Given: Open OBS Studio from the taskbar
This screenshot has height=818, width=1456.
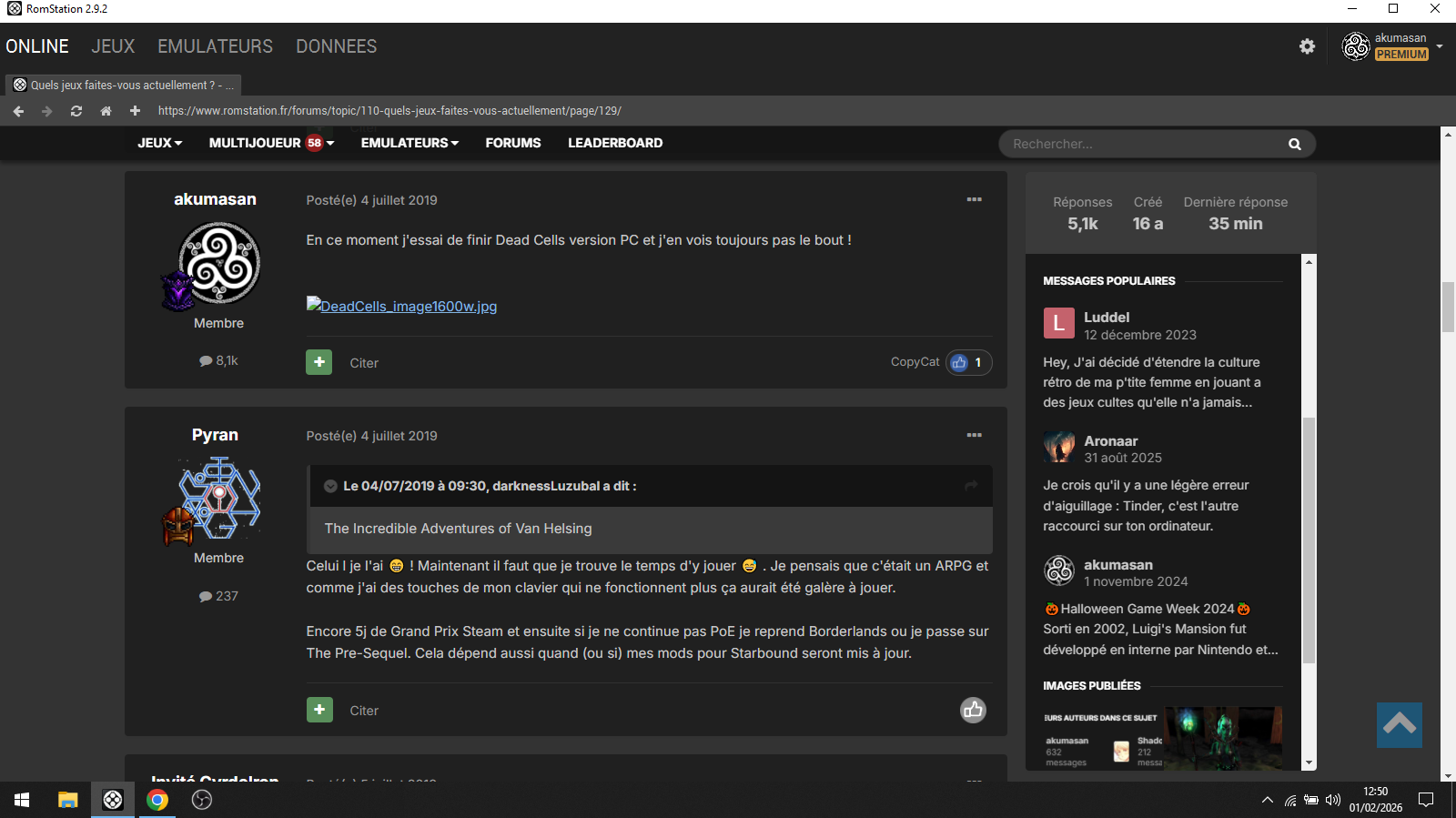Looking at the screenshot, I should (202, 800).
